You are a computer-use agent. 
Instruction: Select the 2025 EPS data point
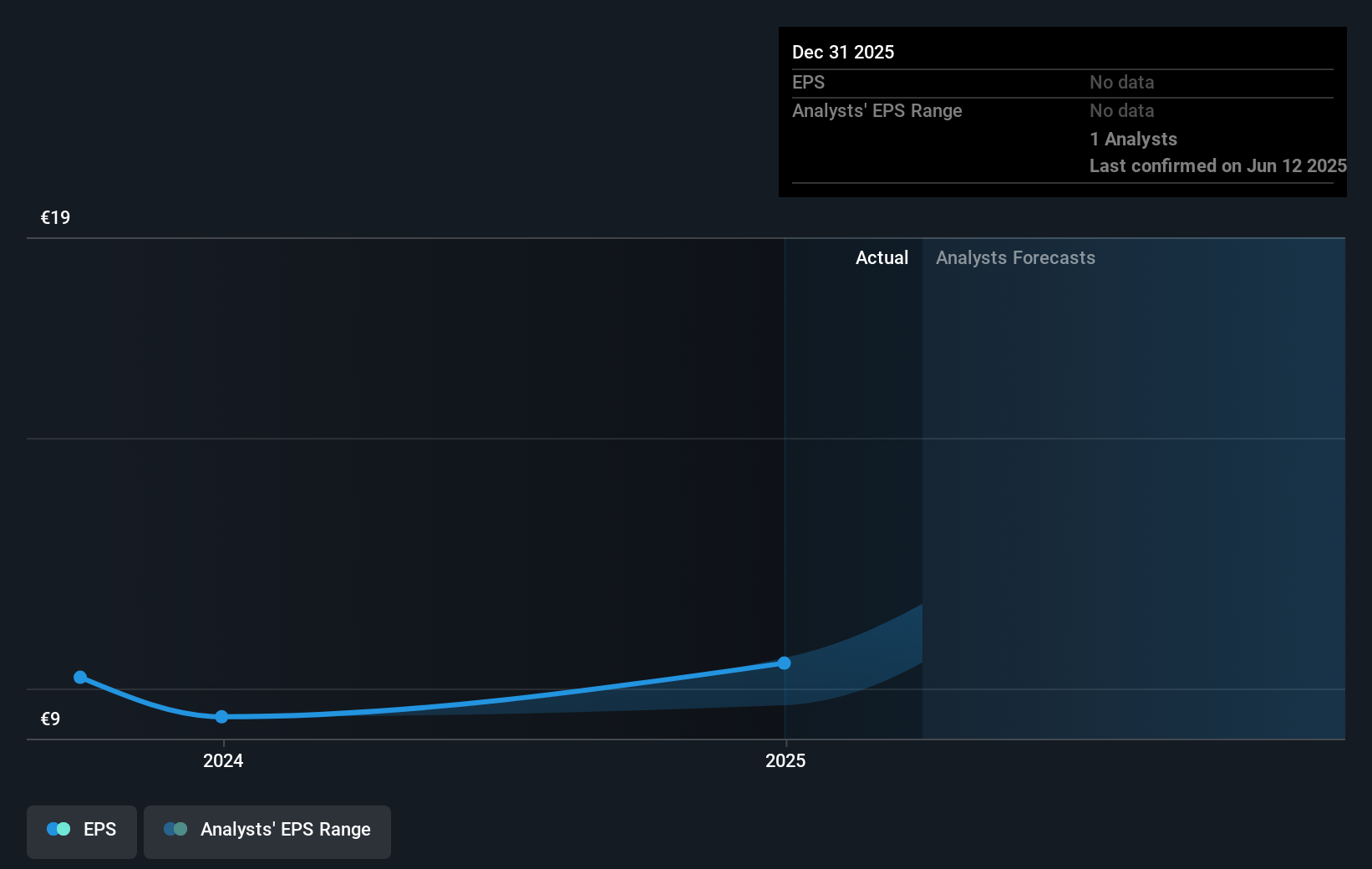[x=785, y=663]
